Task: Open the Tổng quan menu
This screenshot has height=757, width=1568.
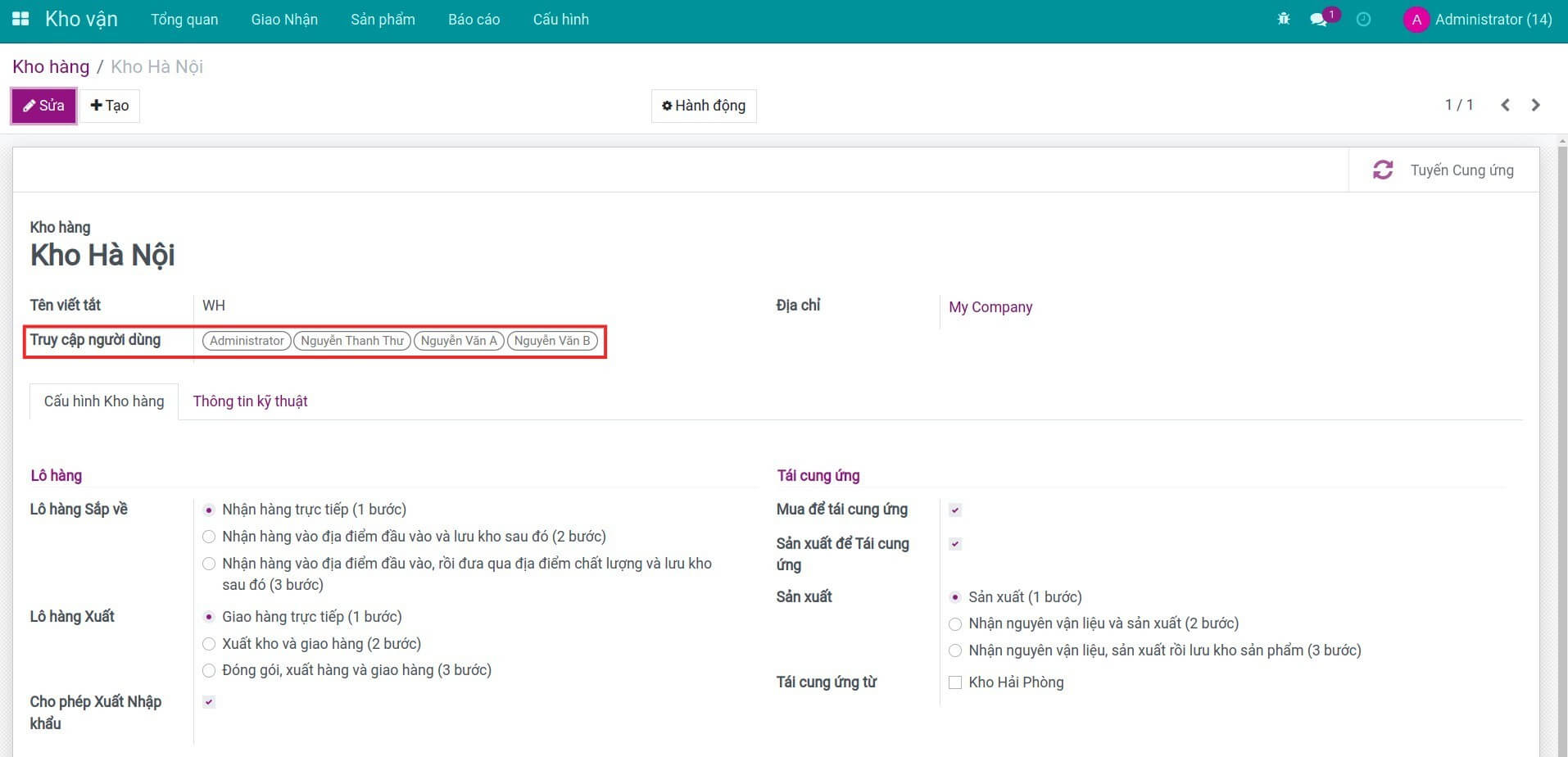Action: (184, 20)
